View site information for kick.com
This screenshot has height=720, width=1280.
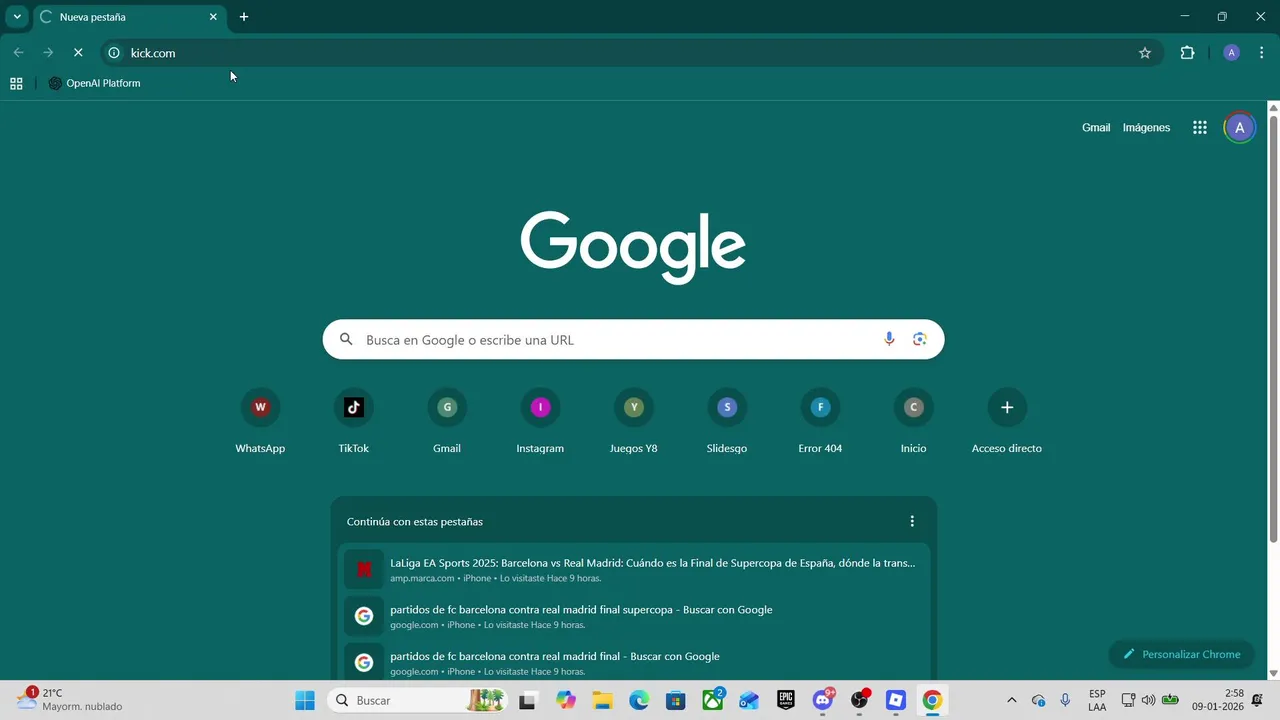click(114, 53)
